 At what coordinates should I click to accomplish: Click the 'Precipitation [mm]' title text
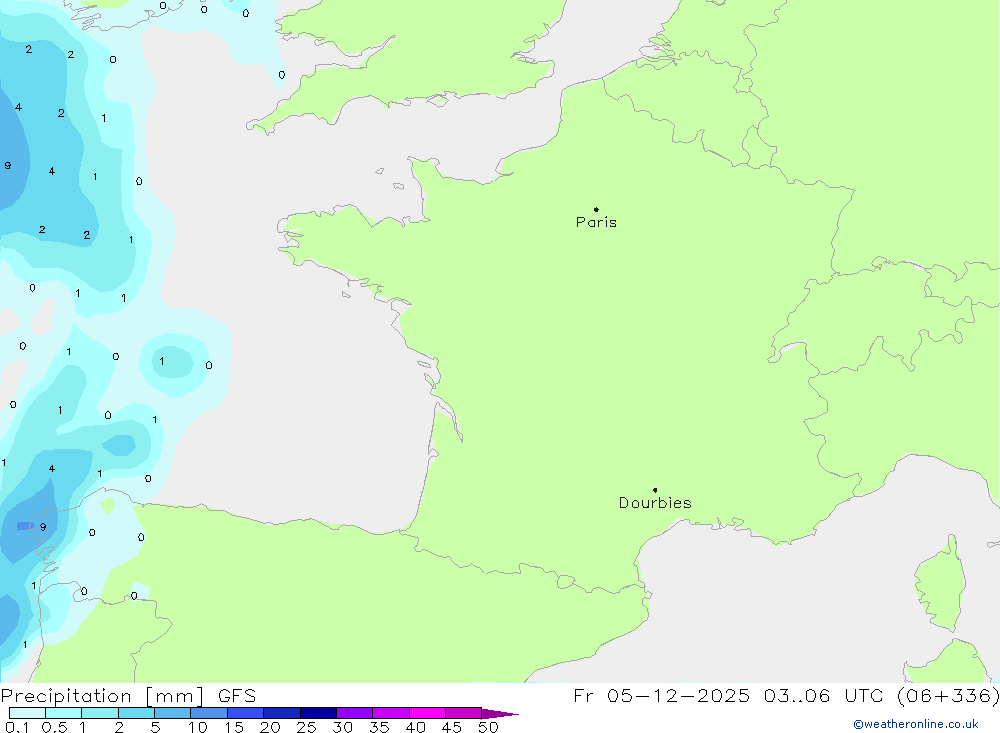(102, 696)
